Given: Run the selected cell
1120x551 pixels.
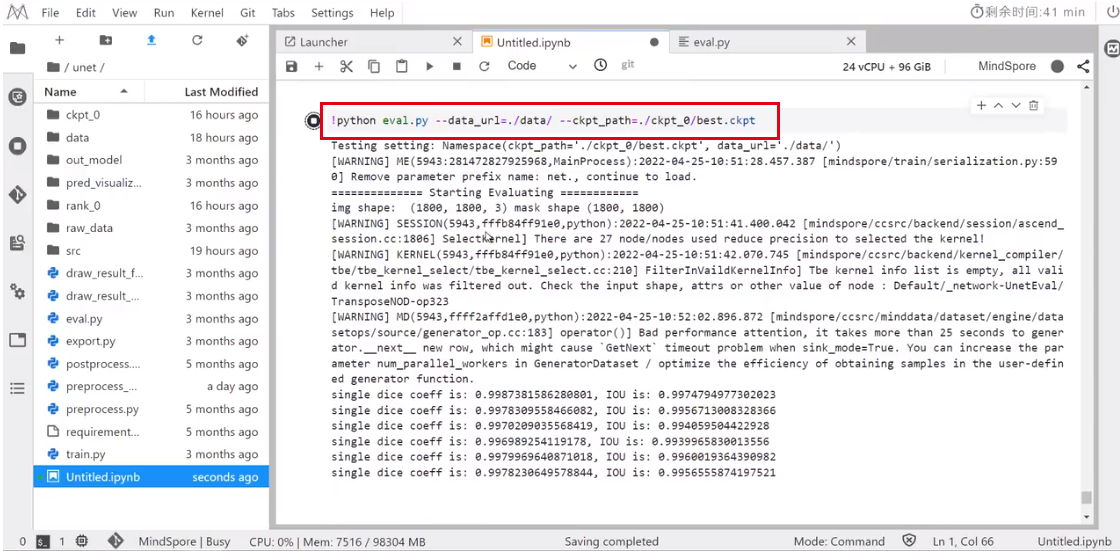Looking at the screenshot, I should 429,66.
